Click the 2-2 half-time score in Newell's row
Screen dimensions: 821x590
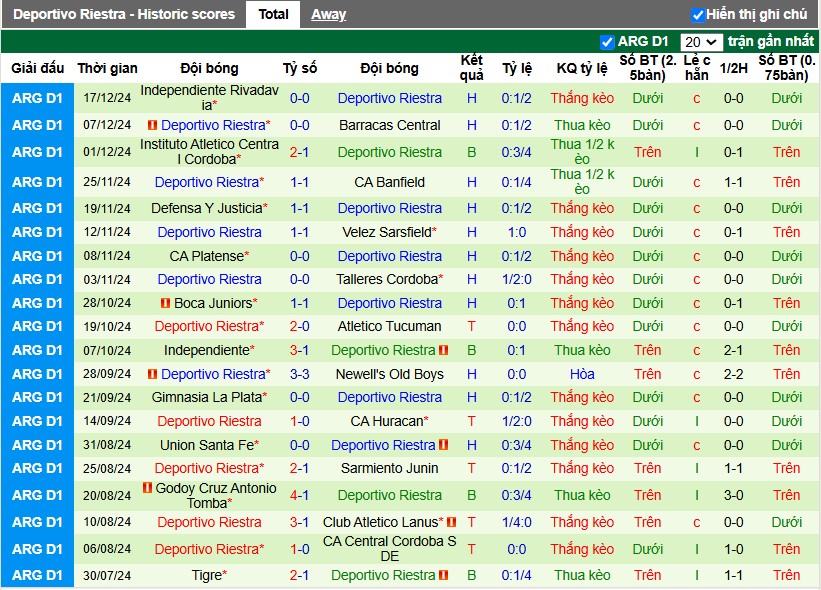[733, 374]
